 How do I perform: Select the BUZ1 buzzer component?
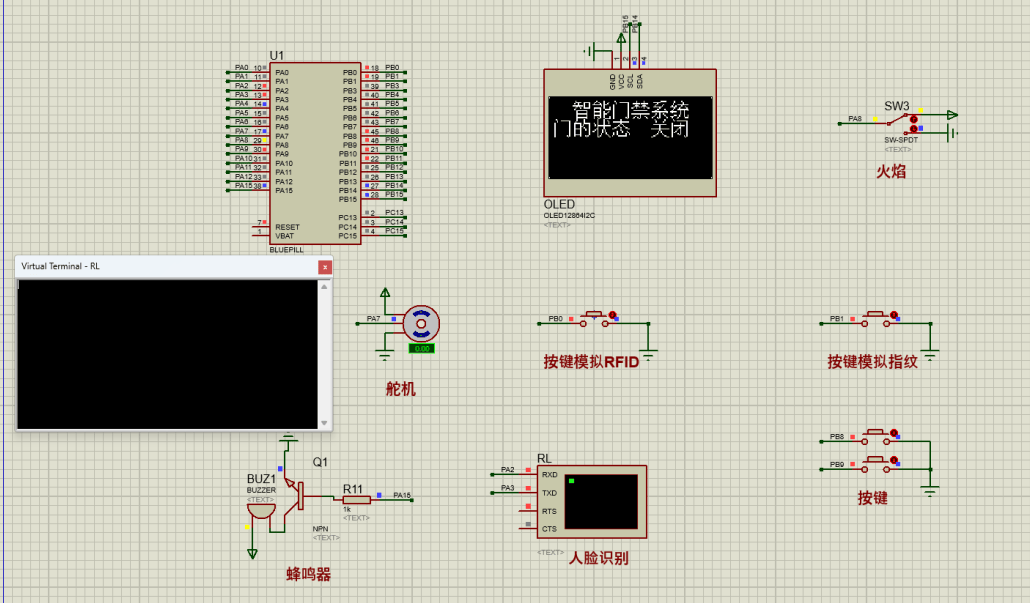261,509
